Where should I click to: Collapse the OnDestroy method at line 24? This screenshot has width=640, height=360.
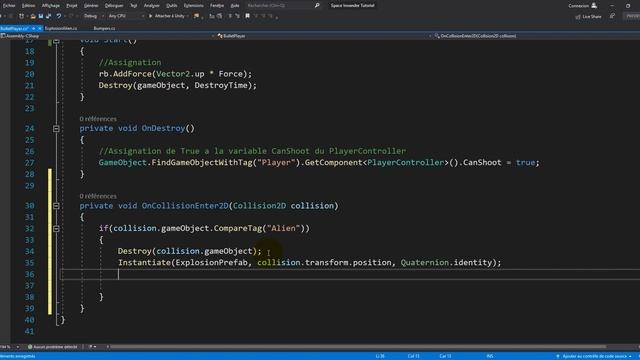click(x=56, y=129)
